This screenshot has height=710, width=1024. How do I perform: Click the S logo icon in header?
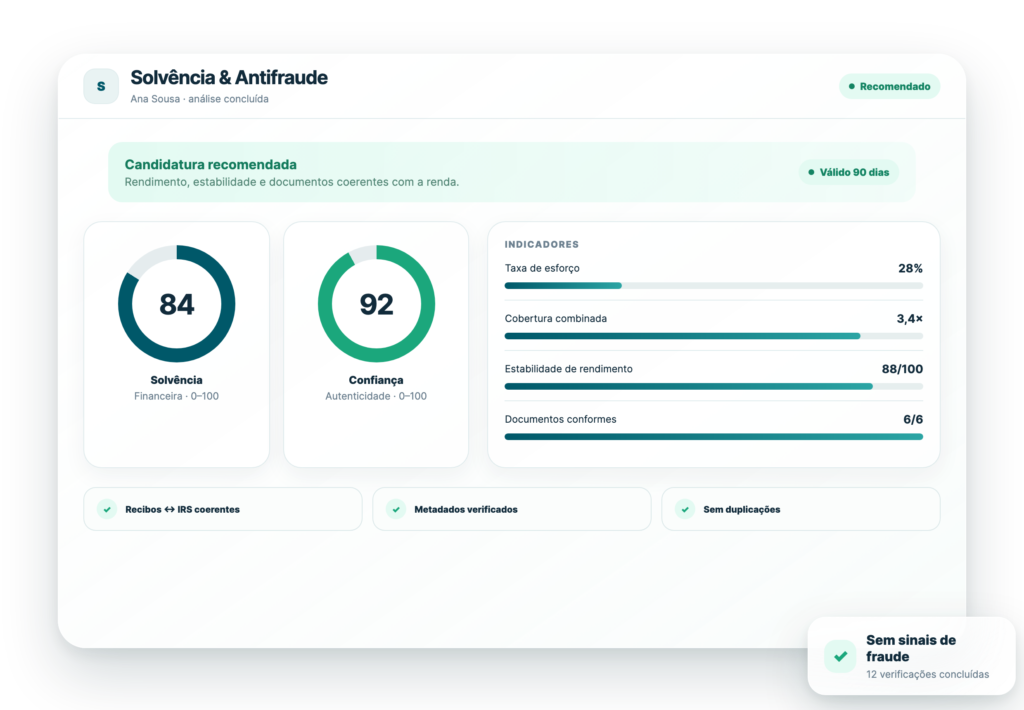point(101,86)
